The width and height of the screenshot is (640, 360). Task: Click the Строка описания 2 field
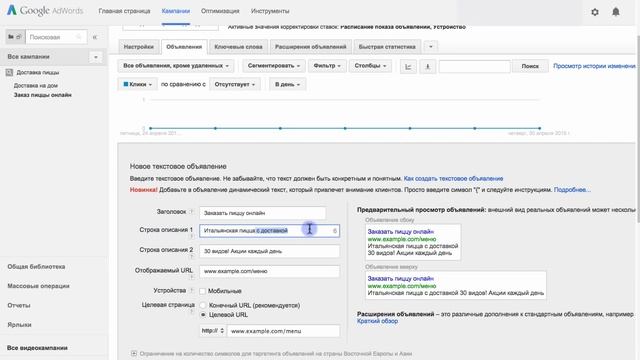pyautogui.click(x=269, y=251)
